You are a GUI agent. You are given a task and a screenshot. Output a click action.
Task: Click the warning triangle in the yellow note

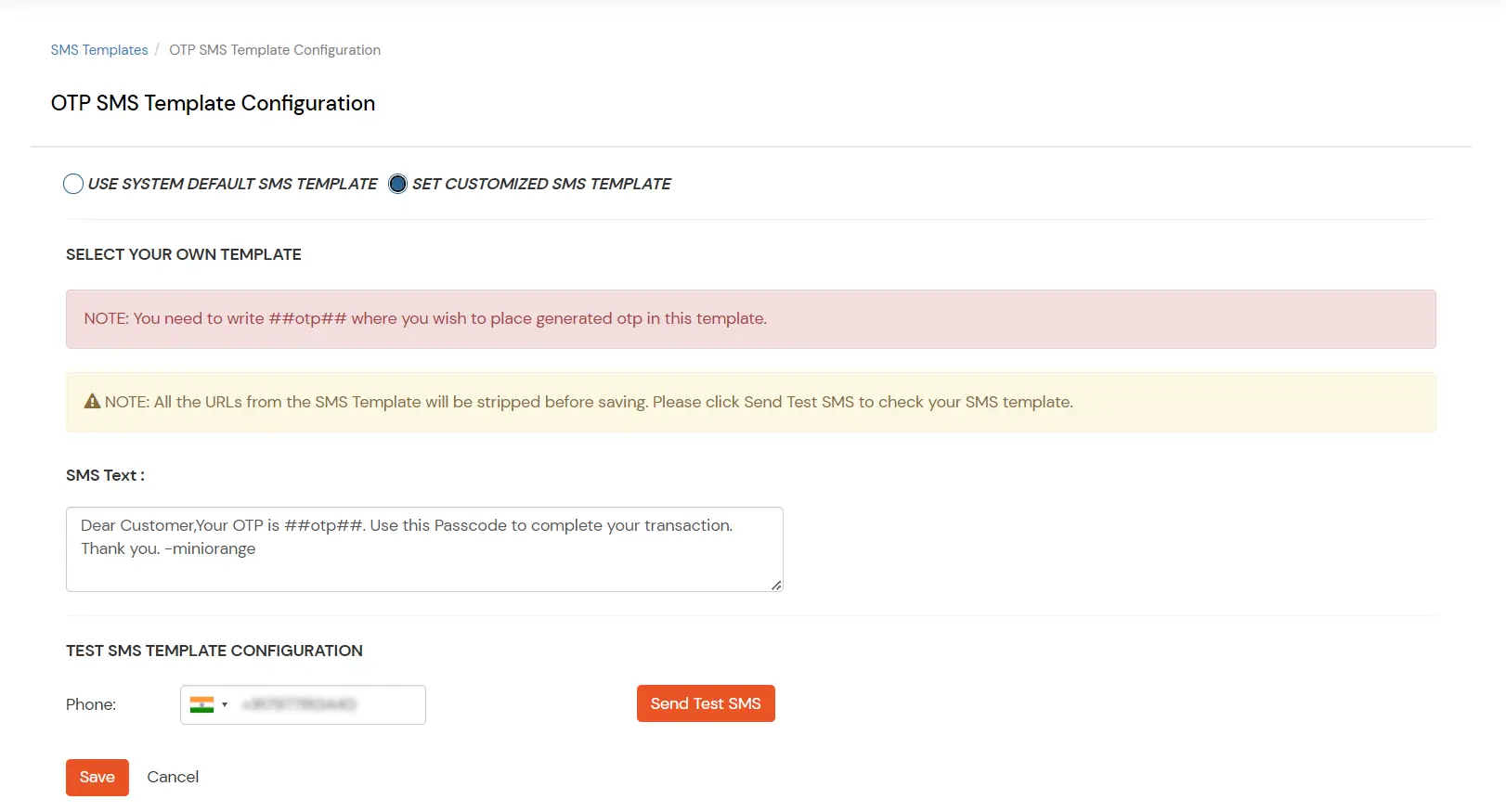tap(92, 401)
